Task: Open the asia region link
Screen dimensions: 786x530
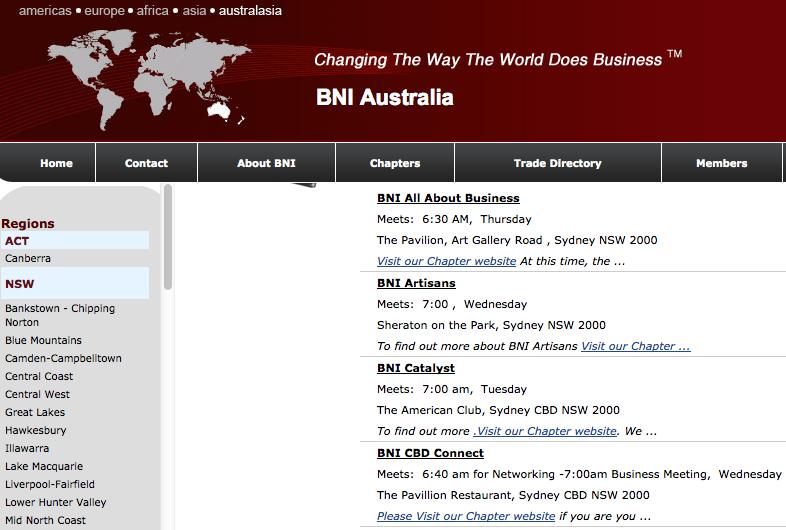Action: pyautogui.click(x=194, y=11)
